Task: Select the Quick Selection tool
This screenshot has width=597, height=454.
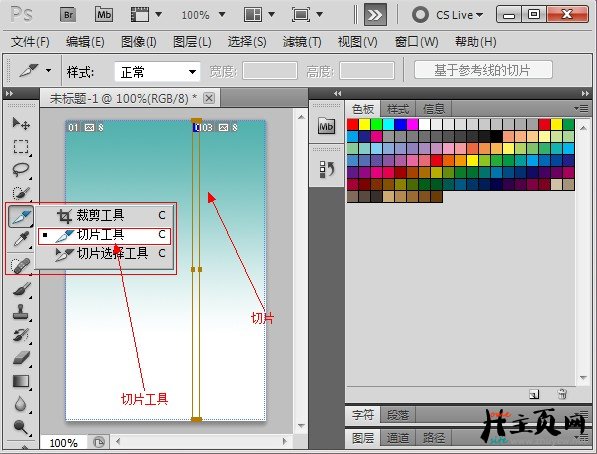Action: (21, 193)
